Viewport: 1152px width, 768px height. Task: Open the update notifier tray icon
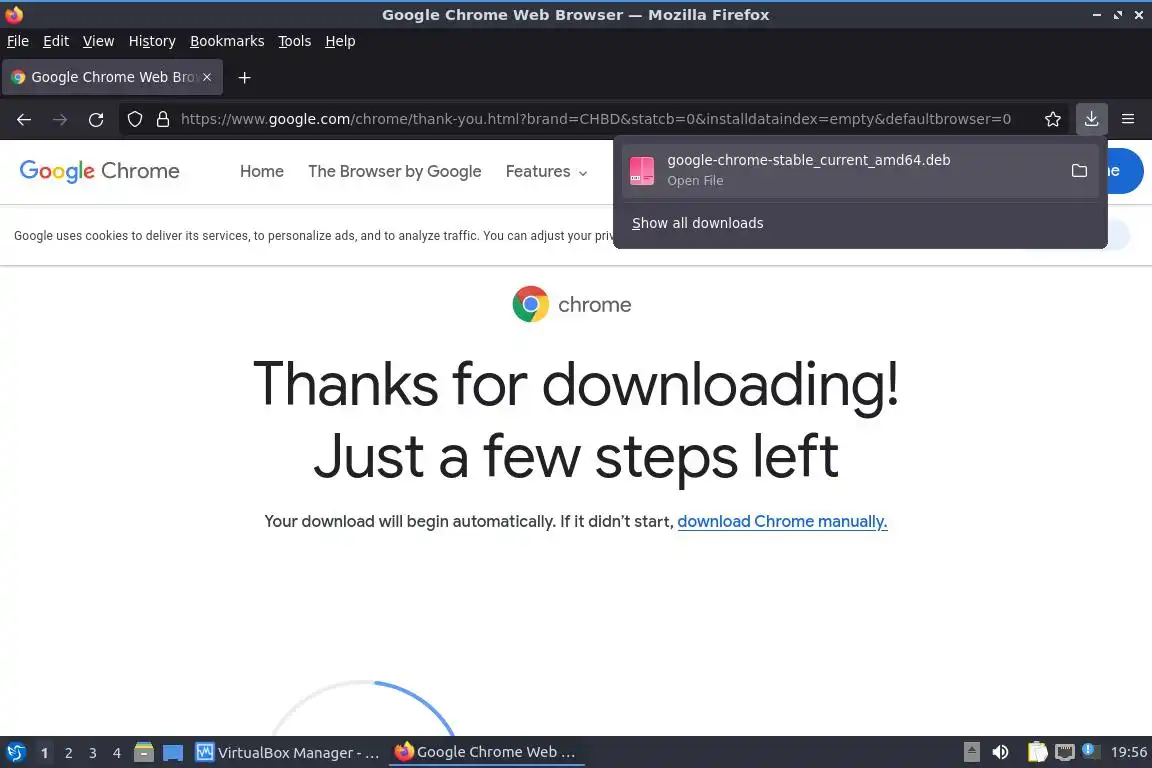pos(1091,751)
